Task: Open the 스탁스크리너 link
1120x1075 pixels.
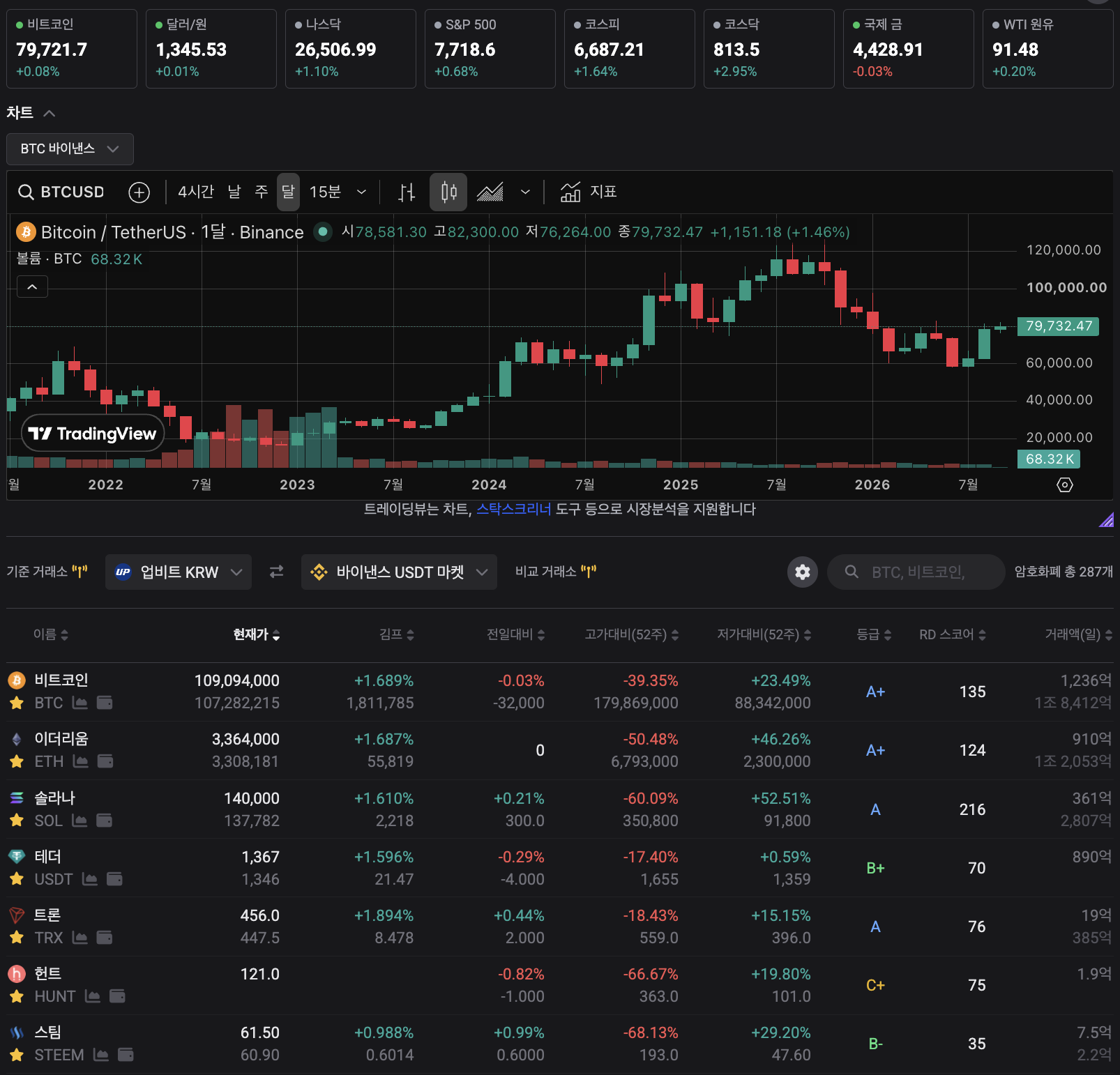Action: [x=513, y=510]
